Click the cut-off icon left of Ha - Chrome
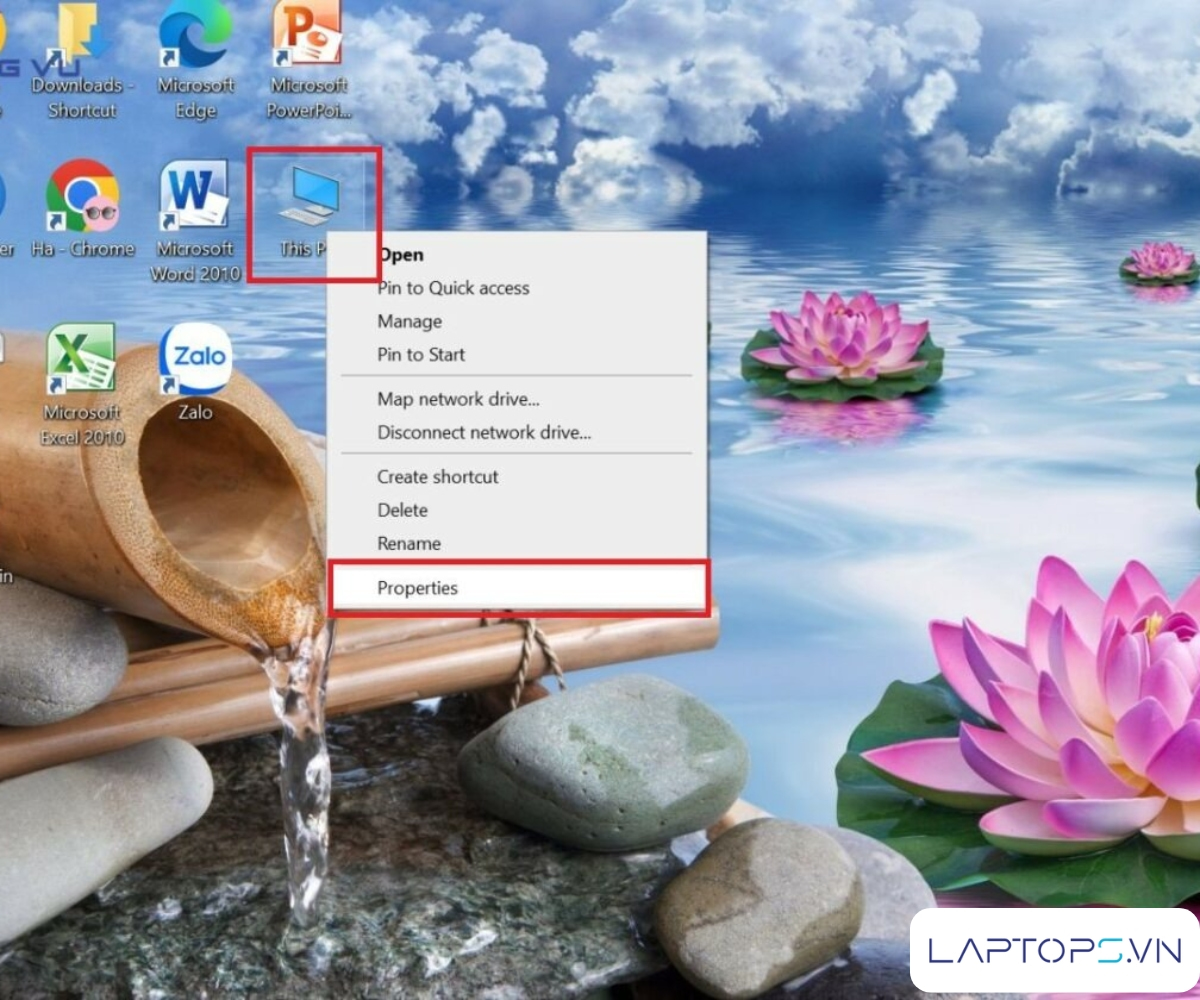The width and height of the screenshot is (1200, 1000). point(3,200)
